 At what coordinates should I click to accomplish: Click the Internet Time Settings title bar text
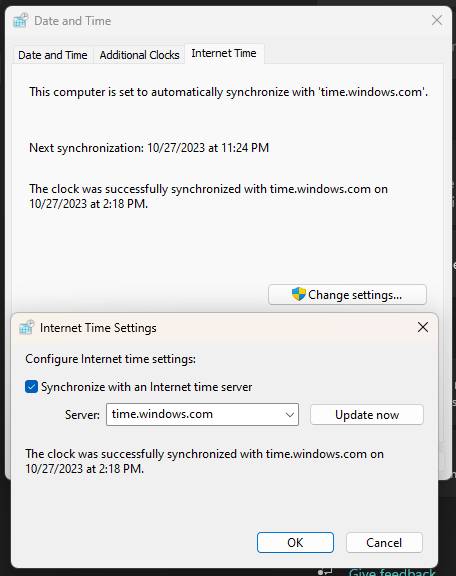[x=98, y=328]
